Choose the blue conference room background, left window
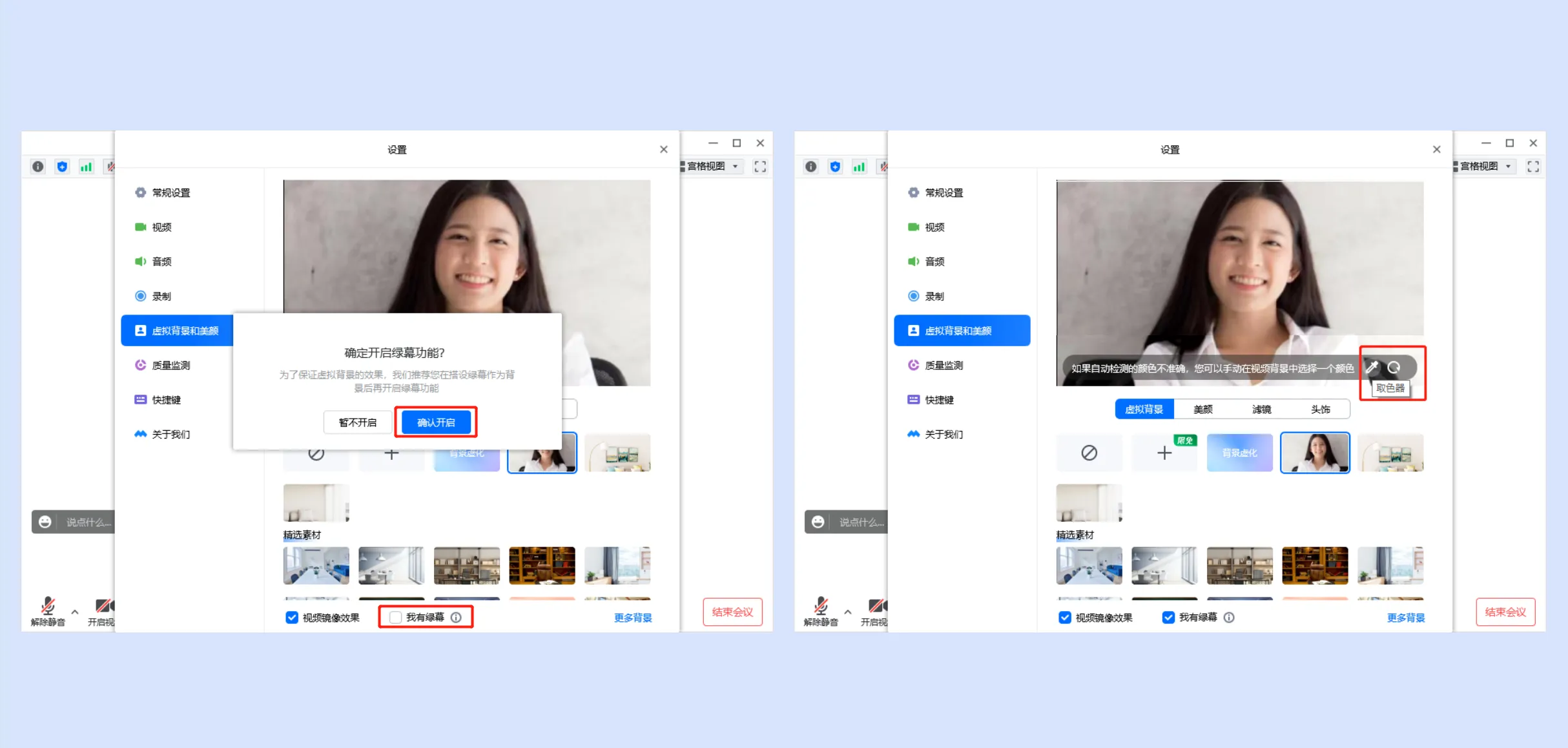 click(316, 565)
